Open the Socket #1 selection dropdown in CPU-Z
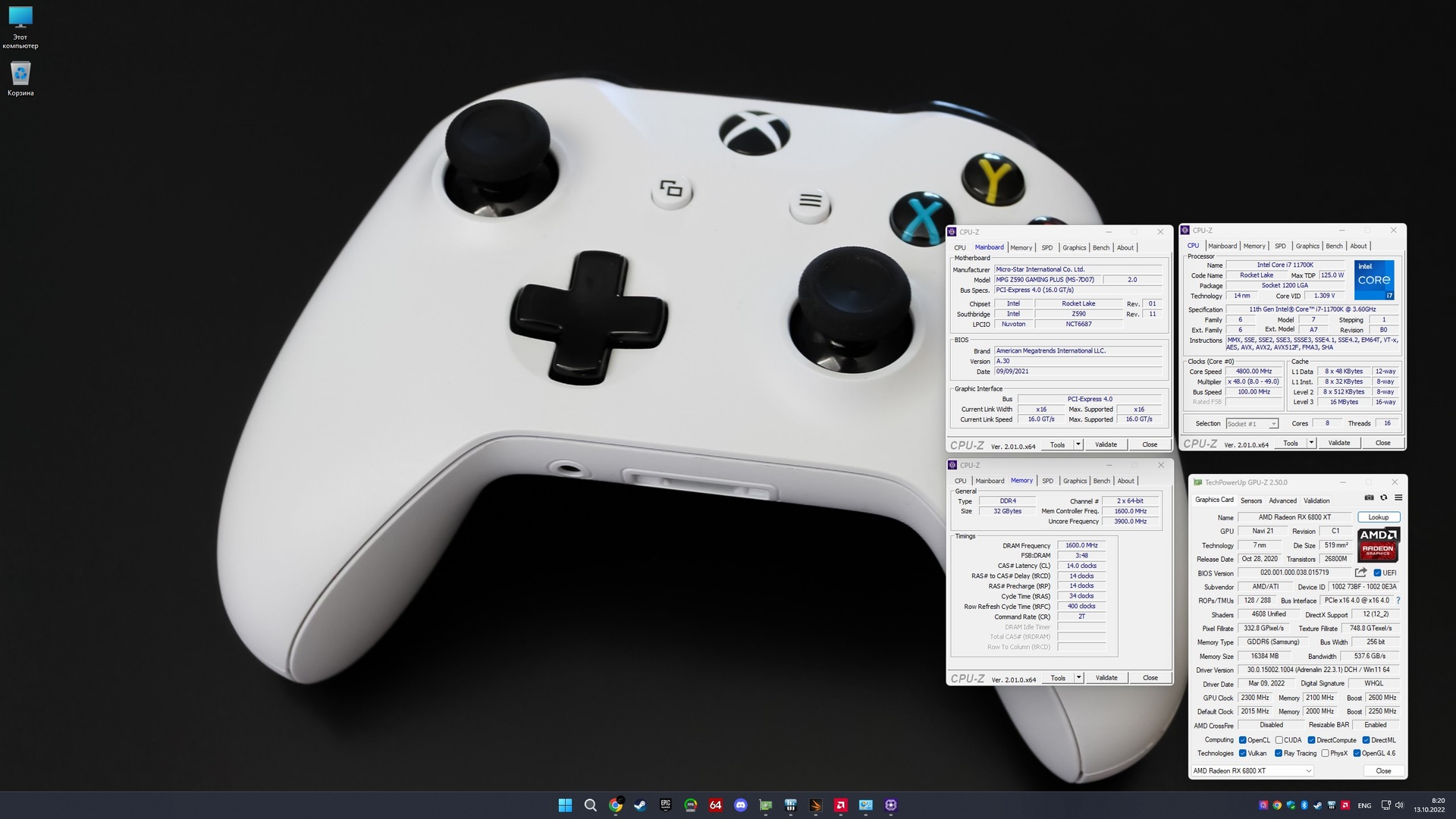Viewport: 1456px width, 819px height. [1252, 424]
